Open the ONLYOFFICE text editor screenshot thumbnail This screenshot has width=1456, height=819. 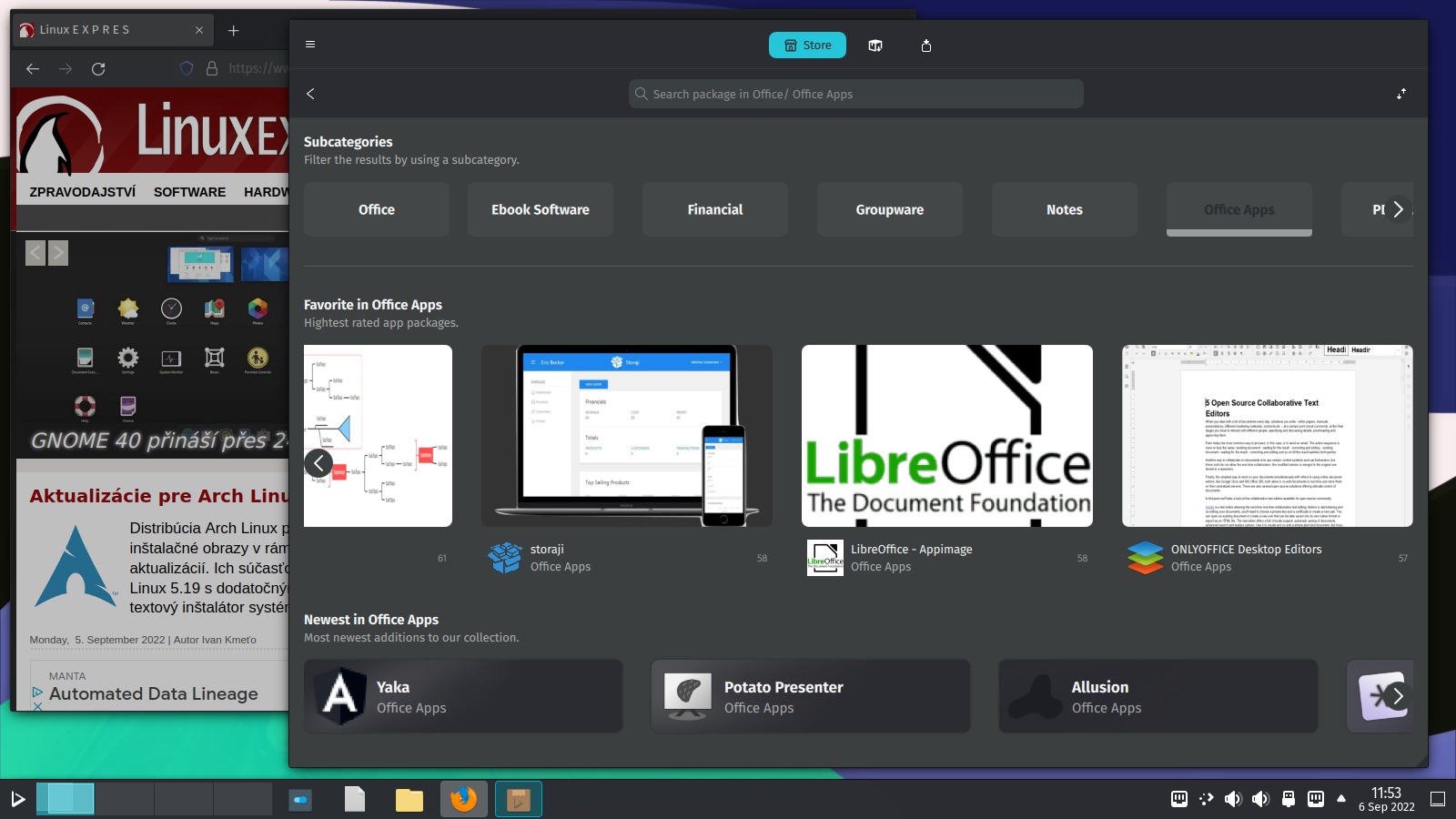[x=1268, y=436]
